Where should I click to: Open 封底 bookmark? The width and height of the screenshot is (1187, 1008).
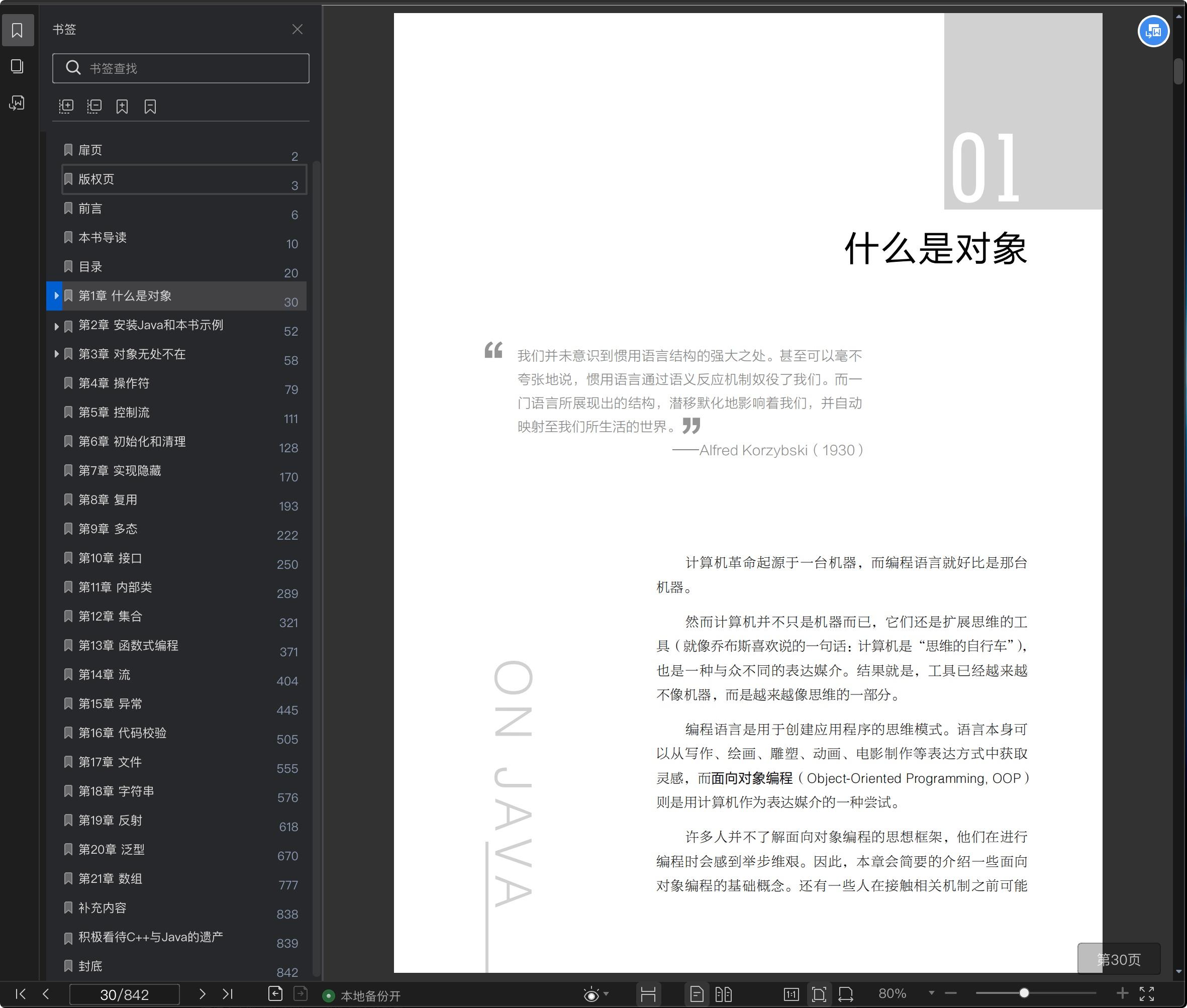[x=184, y=966]
